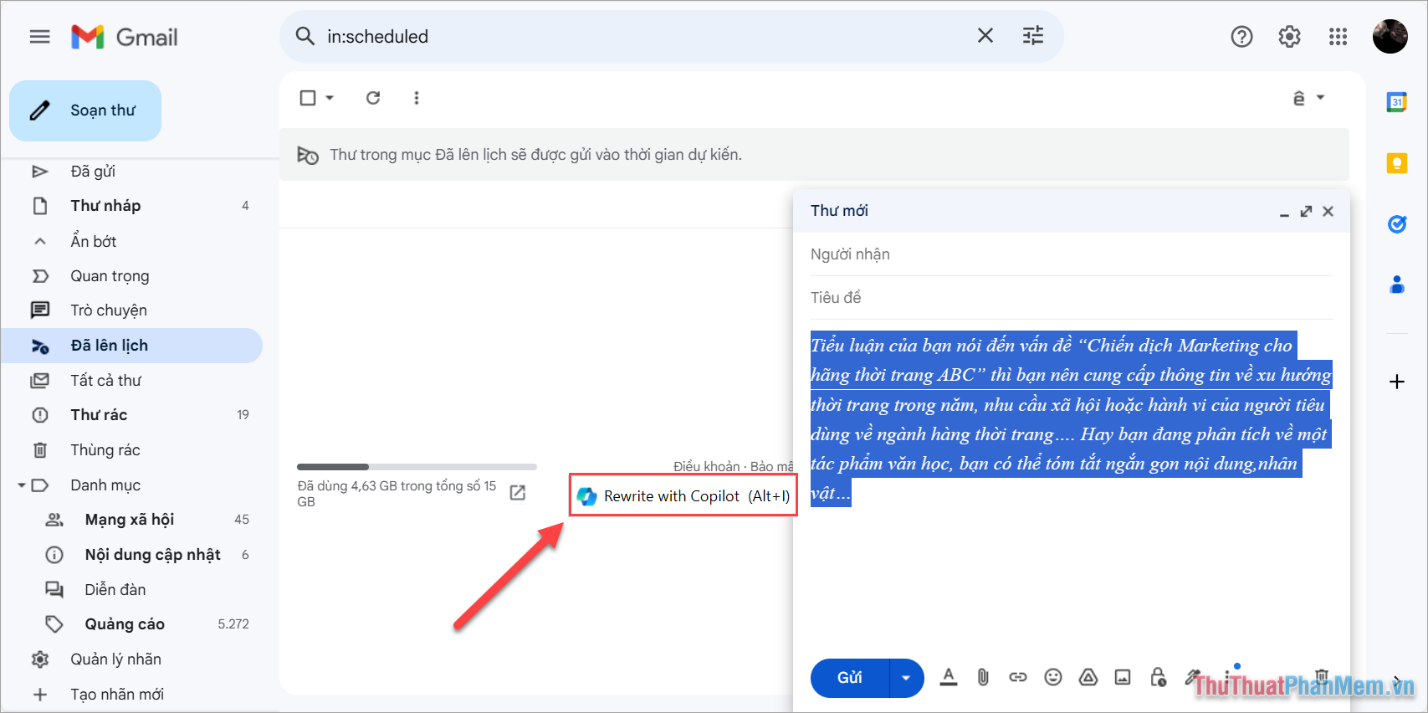Click the Điều khoản link
Viewport: 1428px width, 713px height.
coord(707,467)
